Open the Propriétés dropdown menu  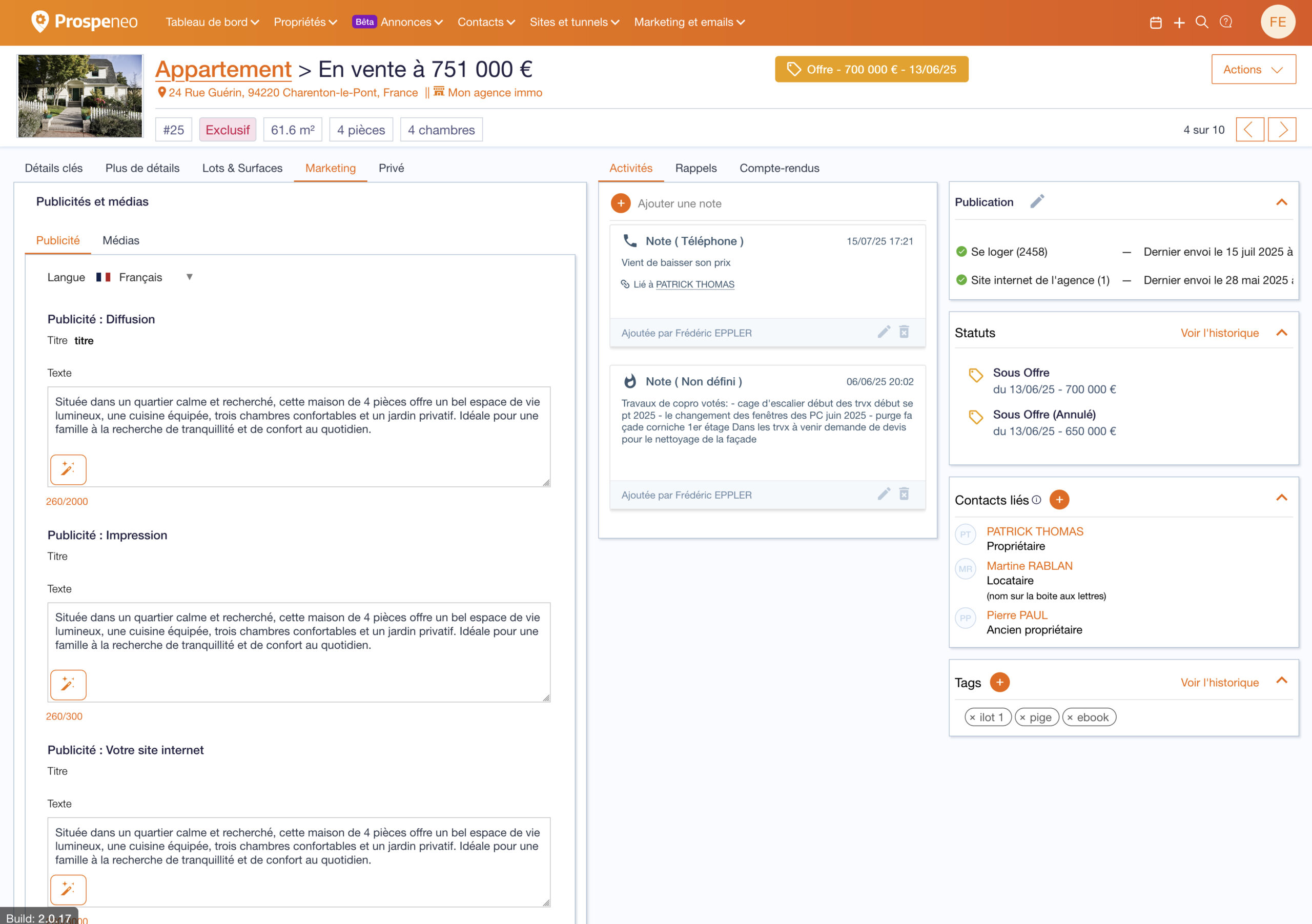coord(305,22)
